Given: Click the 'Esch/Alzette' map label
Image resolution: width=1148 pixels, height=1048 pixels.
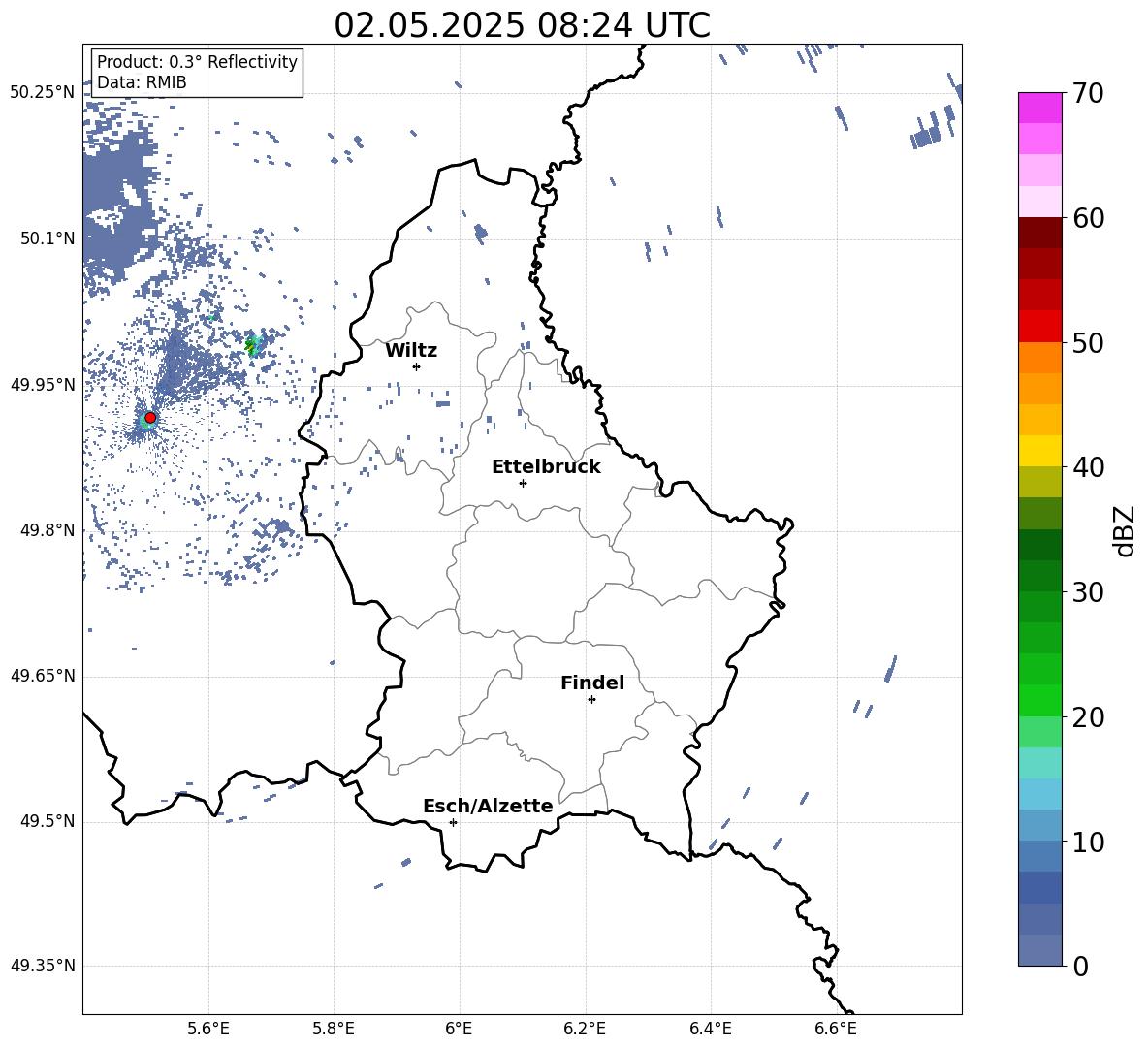Looking at the screenshot, I should click(x=488, y=806).
